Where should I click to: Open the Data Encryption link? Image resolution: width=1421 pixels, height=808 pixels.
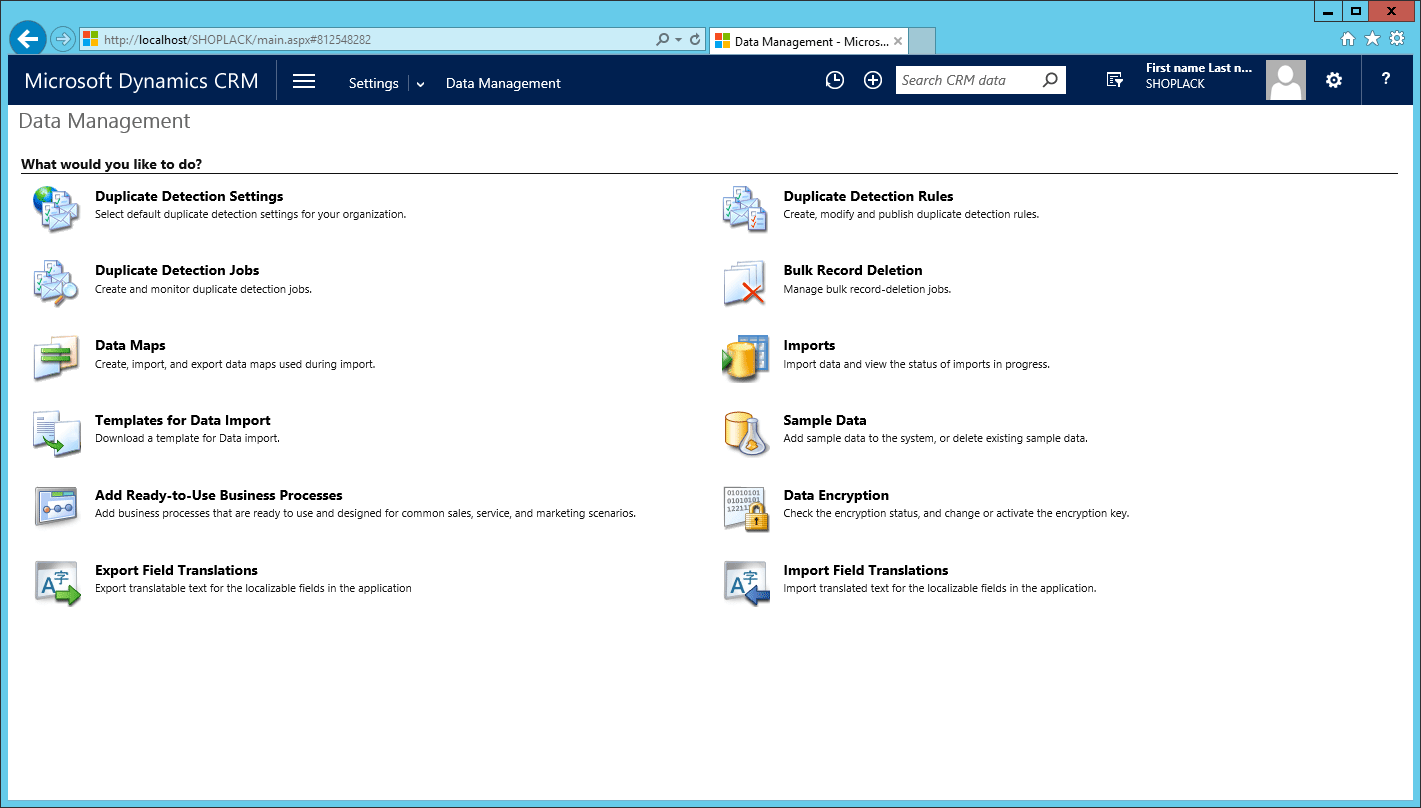coord(836,495)
